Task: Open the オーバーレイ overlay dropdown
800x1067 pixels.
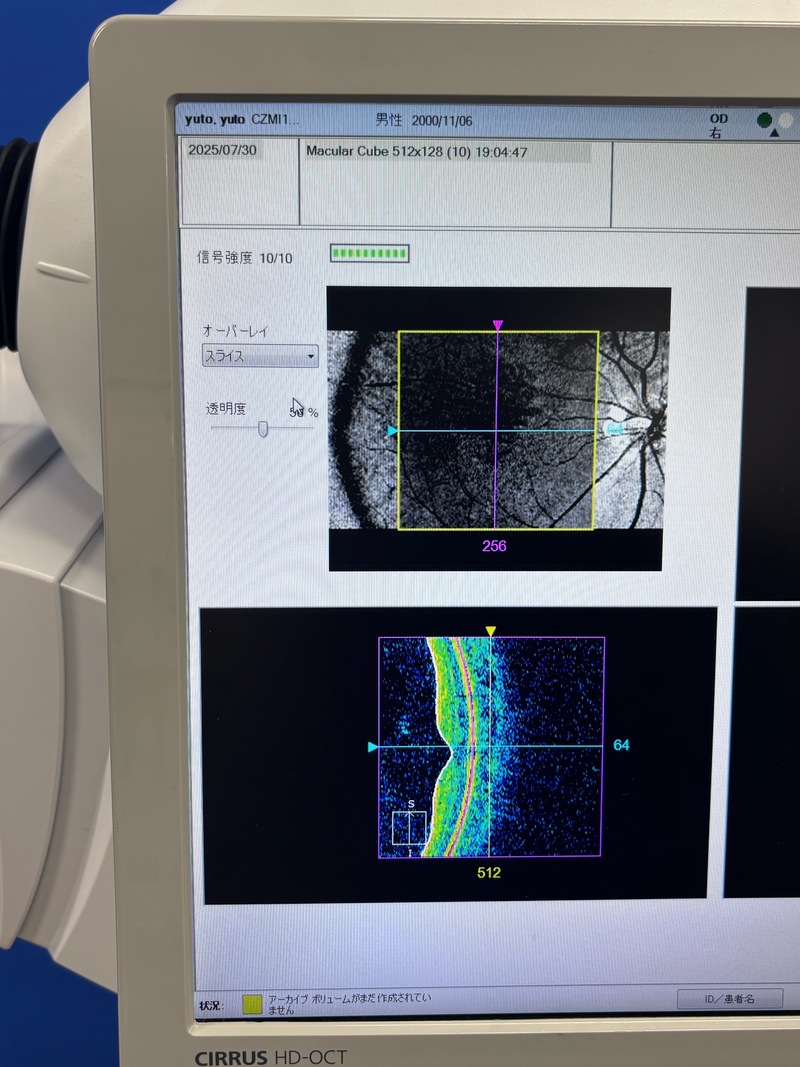Action: pyautogui.click(x=259, y=356)
